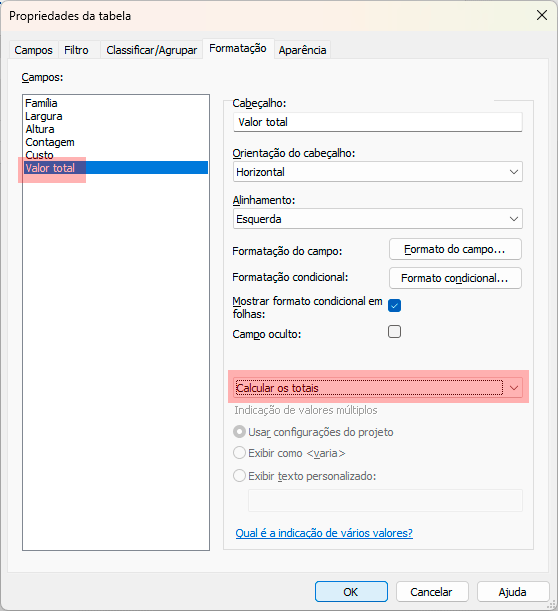Go to the Classificar/Agrupar tab
The height and width of the screenshot is (611, 558).
click(x=152, y=50)
